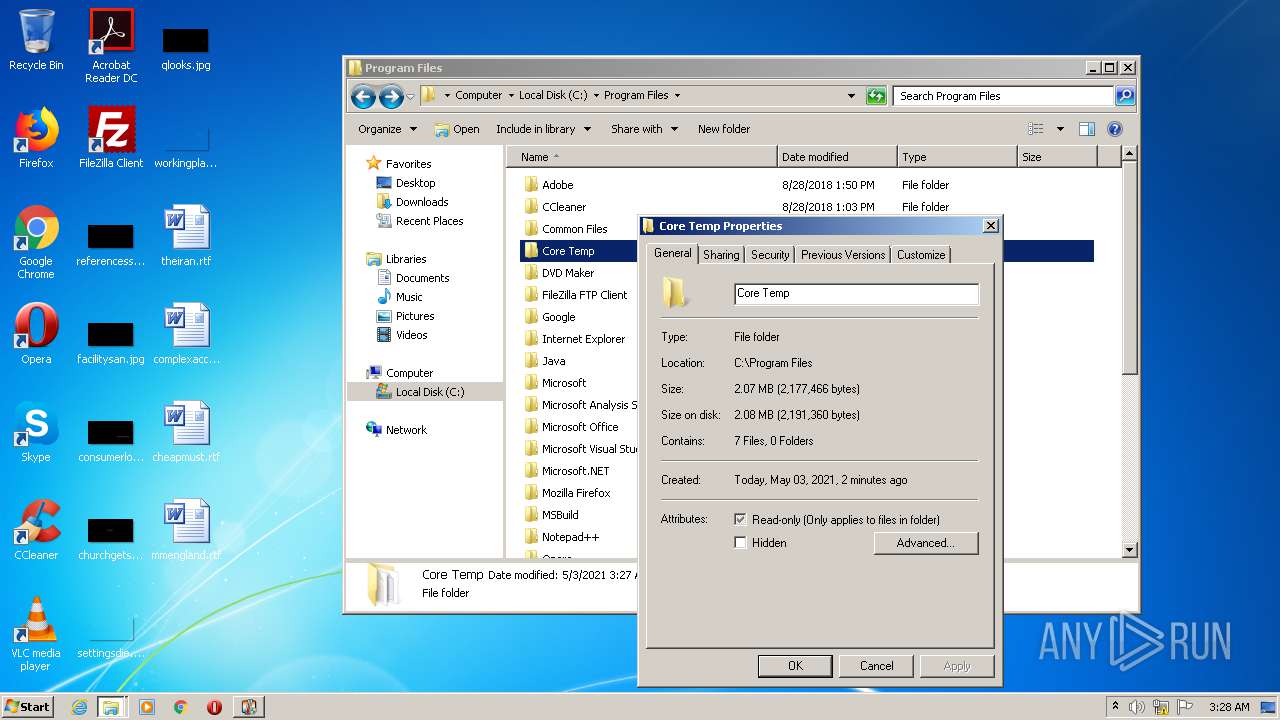Open cheapmust.rtf desktop file

point(186,432)
